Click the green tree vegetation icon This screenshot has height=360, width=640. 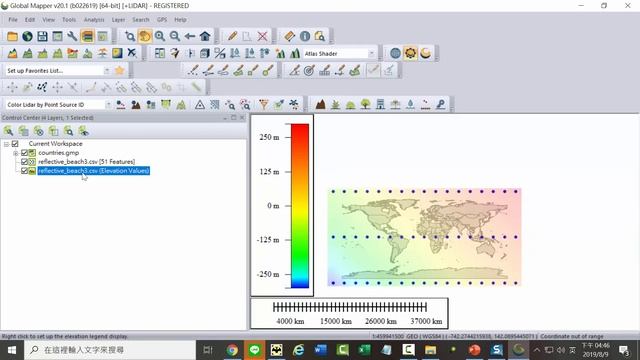(365, 105)
